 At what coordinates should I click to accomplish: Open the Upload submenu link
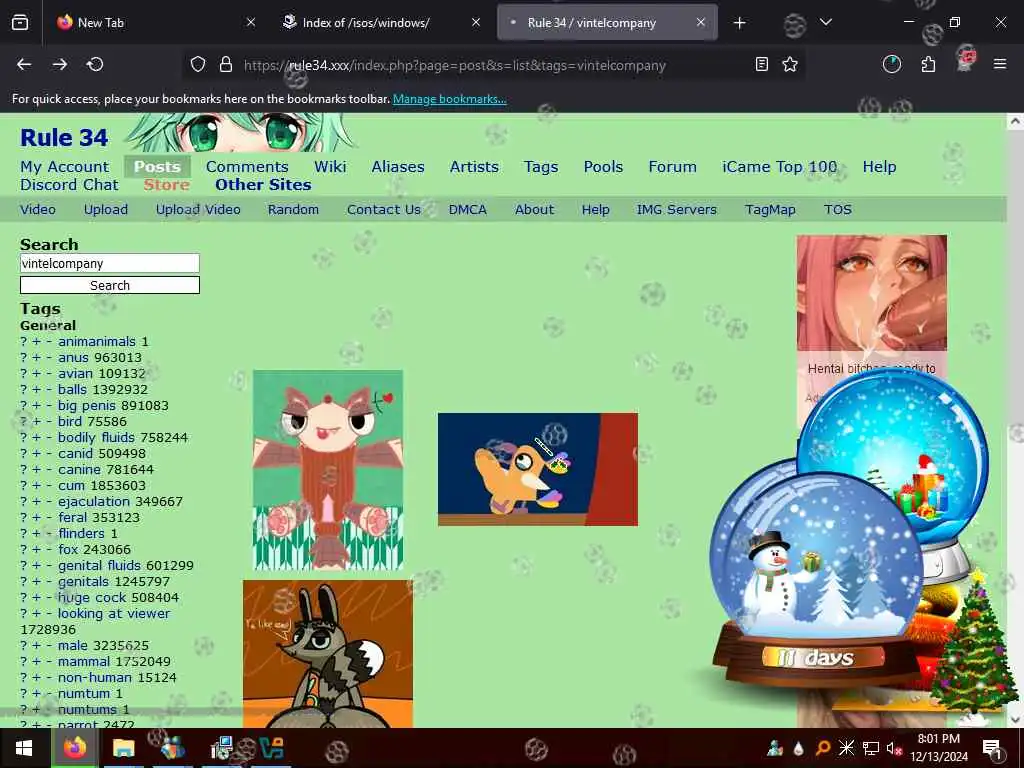coord(106,210)
